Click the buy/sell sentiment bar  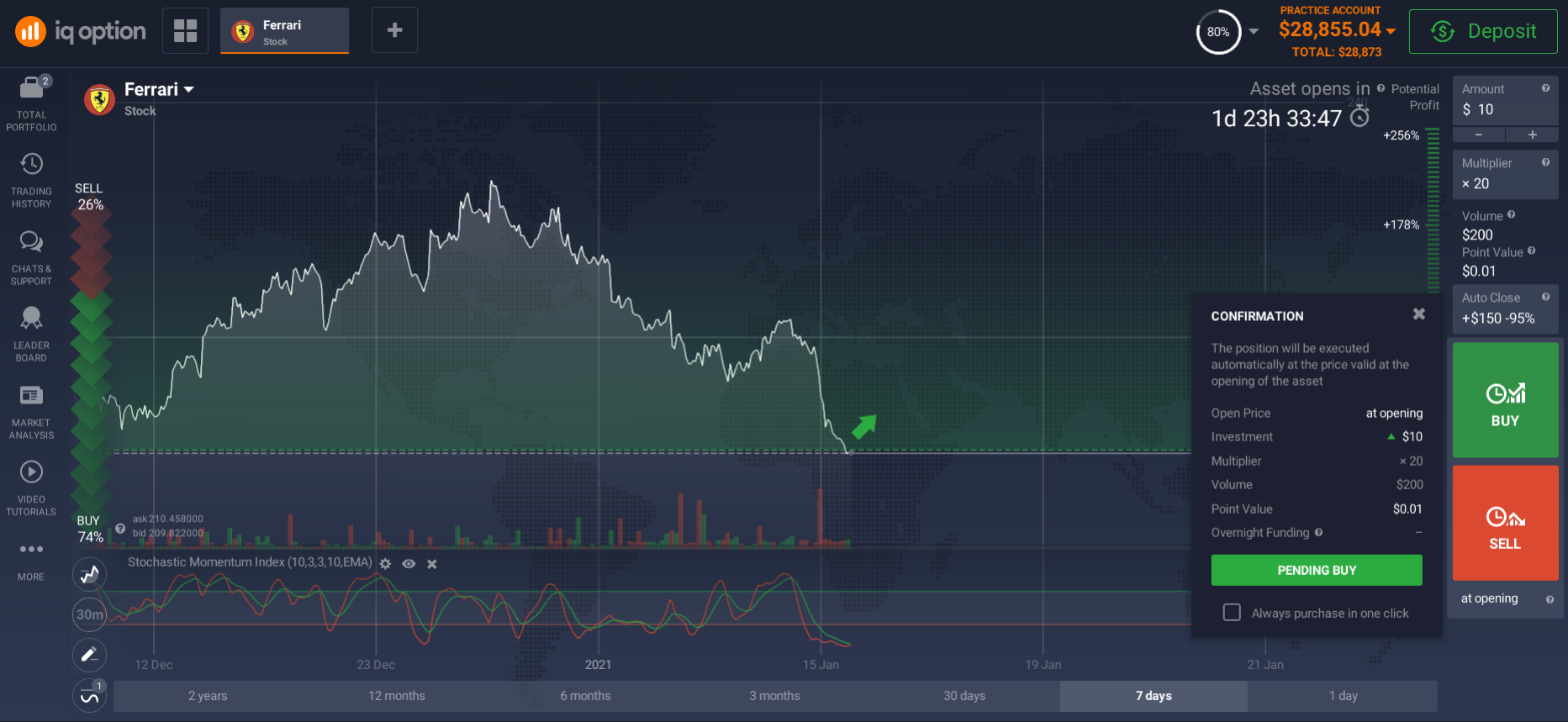(91, 361)
